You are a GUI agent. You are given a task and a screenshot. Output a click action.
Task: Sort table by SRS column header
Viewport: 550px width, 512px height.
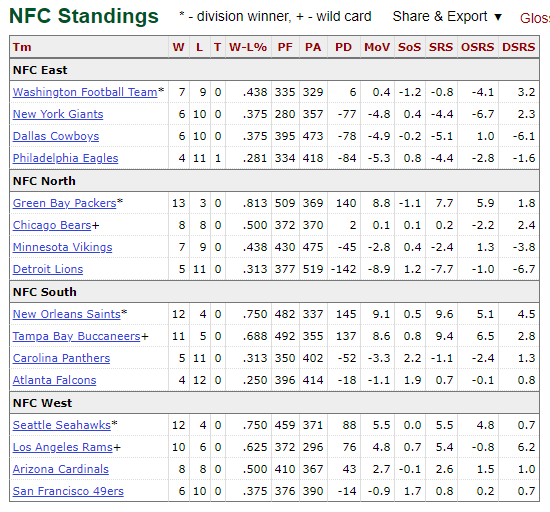[x=441, y=47]
